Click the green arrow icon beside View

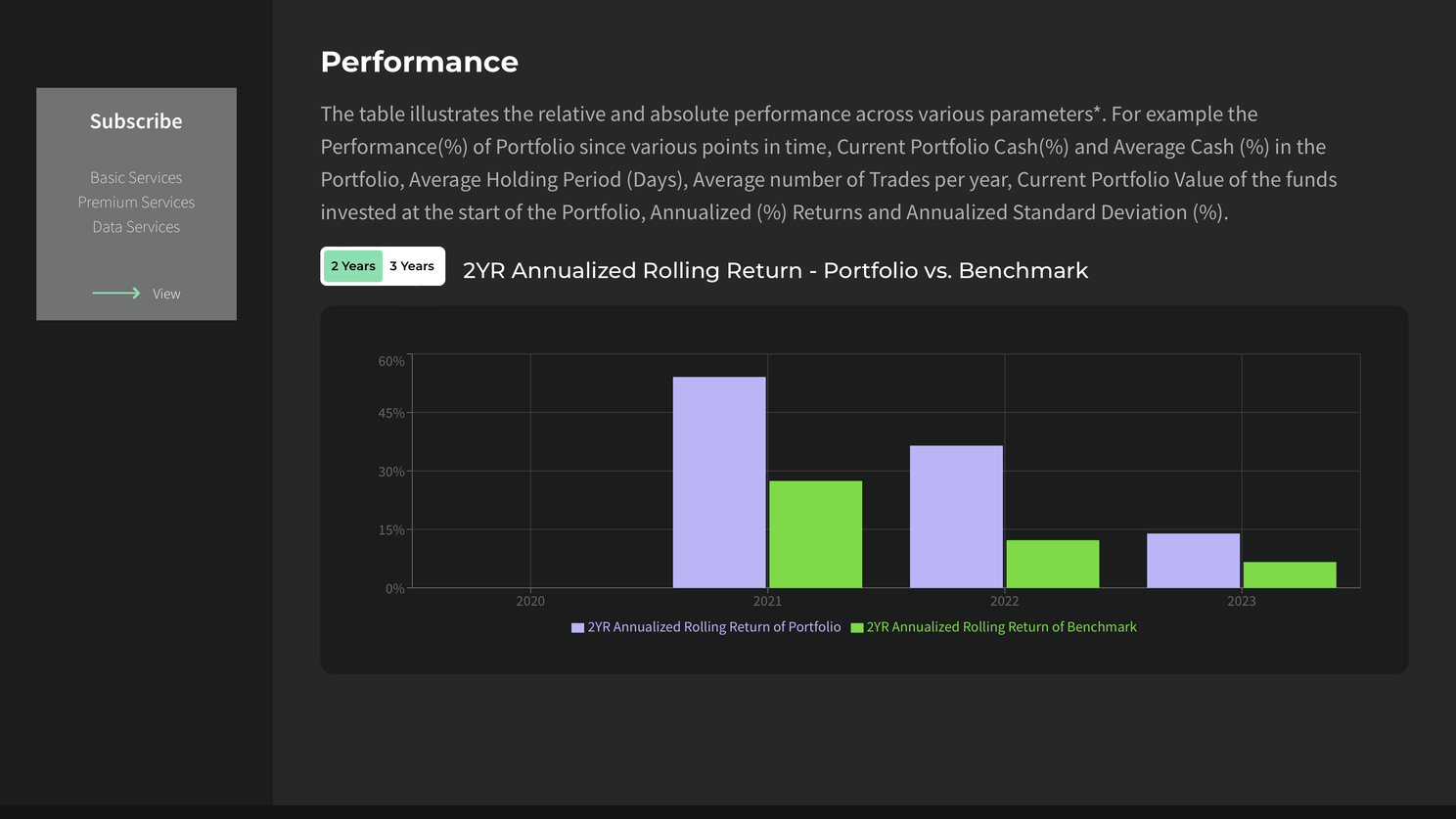116,294
